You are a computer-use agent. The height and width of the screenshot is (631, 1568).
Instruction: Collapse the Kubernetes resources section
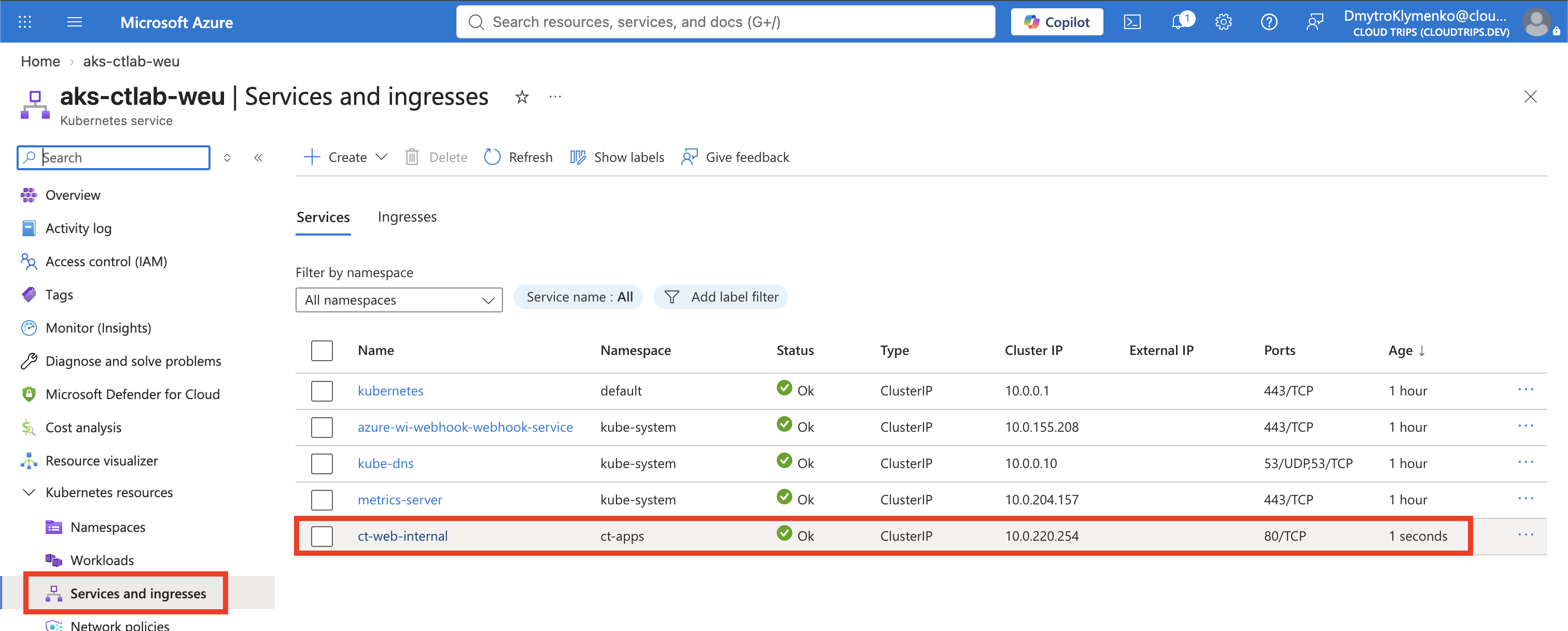point(29,492)
